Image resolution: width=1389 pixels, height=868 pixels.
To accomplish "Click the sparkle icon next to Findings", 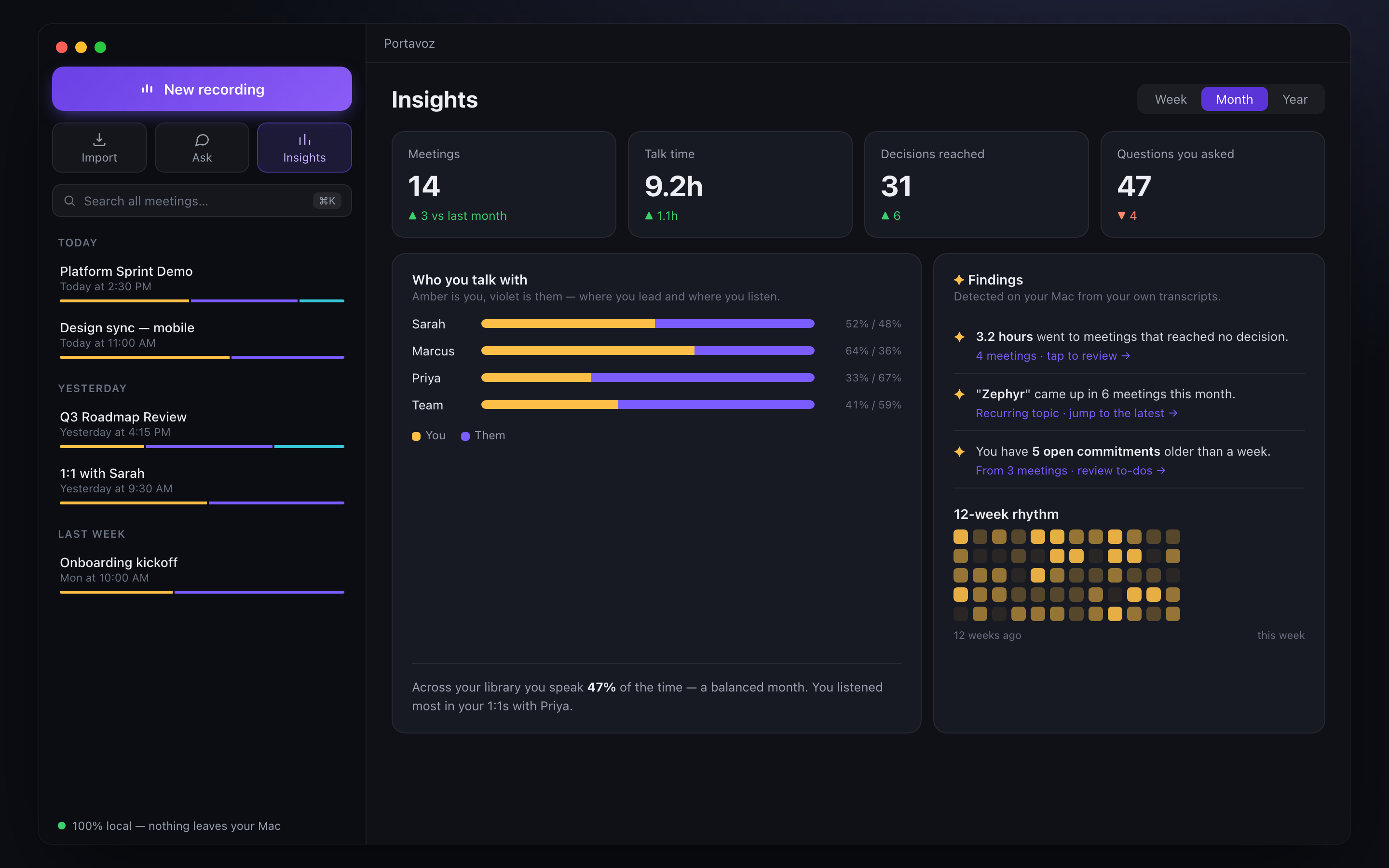I will click(x=959, y=280).
